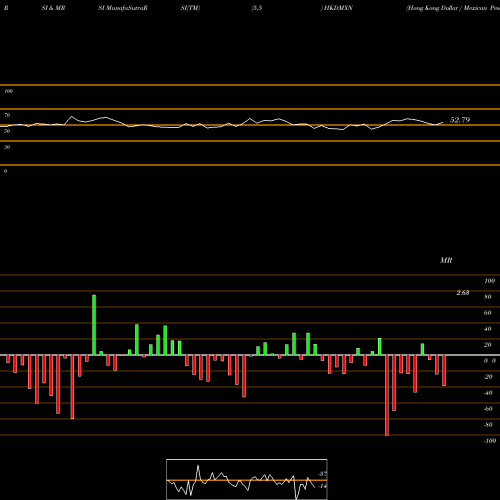This screenshot has width=500, height=500.
Task: Click the SI MunafaSutraR header text
Action: tap(123, 8)
